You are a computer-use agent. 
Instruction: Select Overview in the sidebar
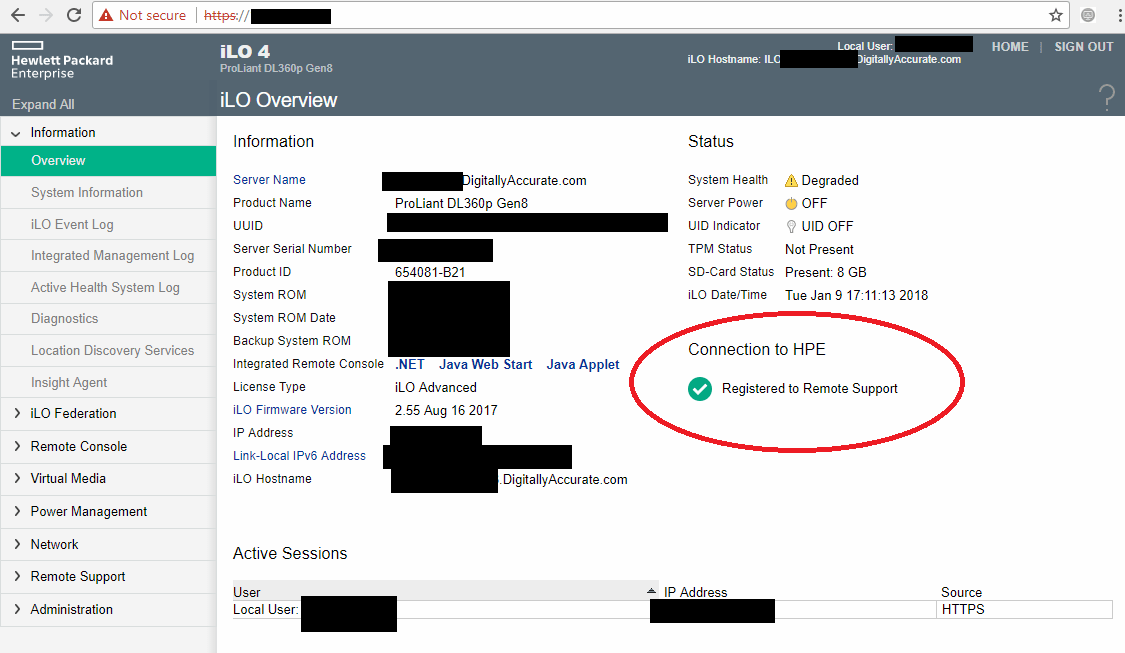(x=108, y=161)
